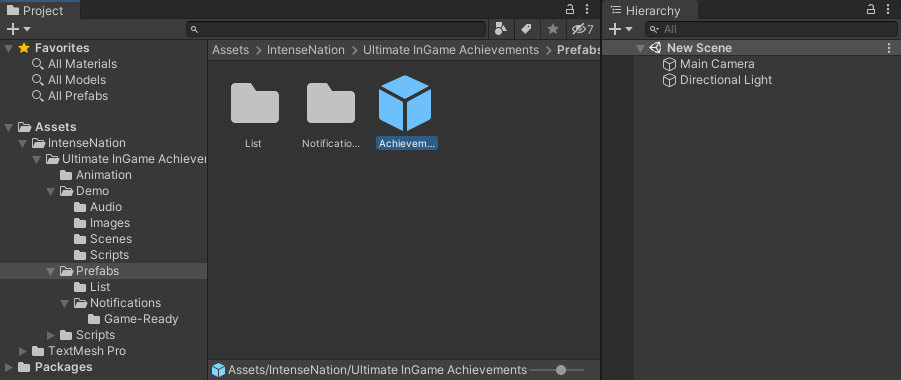Click the Assets folder icon in tree

coord(24,127)
